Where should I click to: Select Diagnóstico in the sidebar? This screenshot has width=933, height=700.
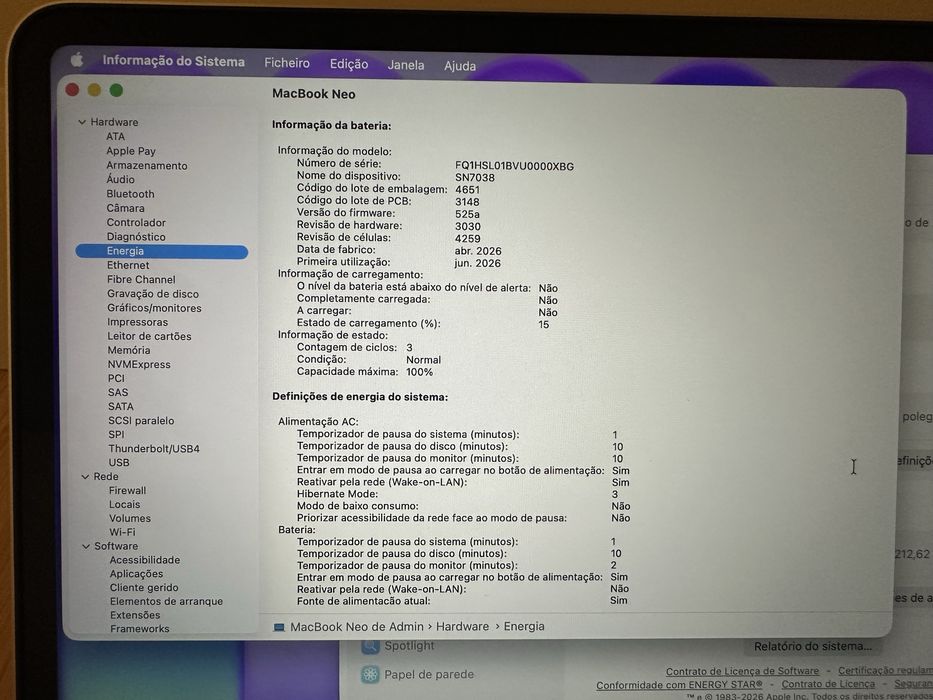pos(136,237)
